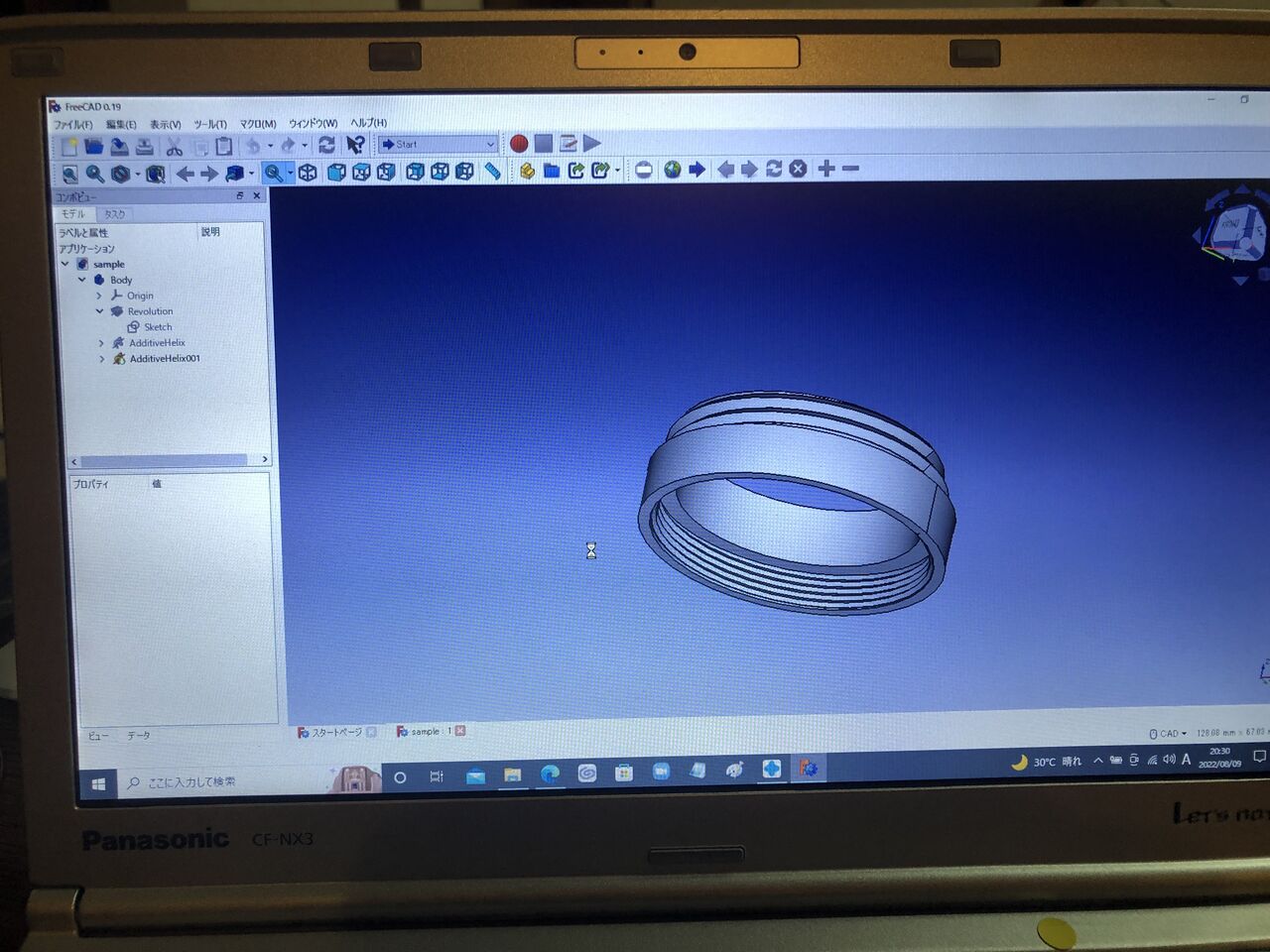The image size is (1270, 952).
Task: Open the CAD navigation style selector
Action: [x=1168, y=734]
